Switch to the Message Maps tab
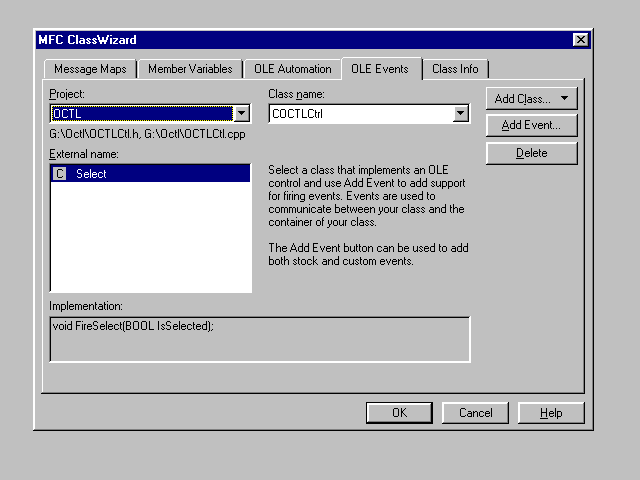Screen dimensions: 640x480 pyautogui.click(x=90, y=69)
